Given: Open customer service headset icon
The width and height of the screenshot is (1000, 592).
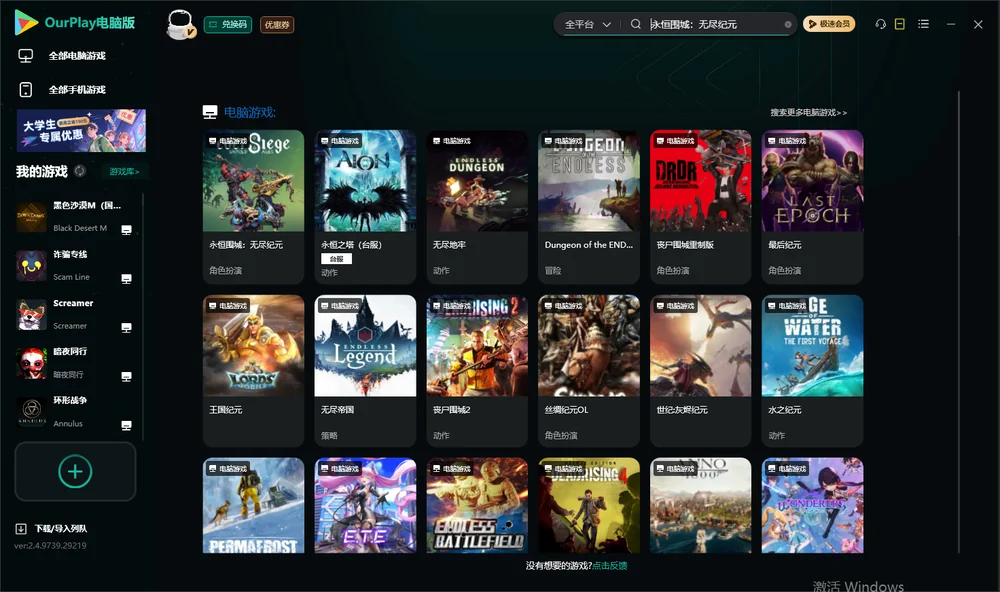Looking at the screenshot, I should [880, 24].
